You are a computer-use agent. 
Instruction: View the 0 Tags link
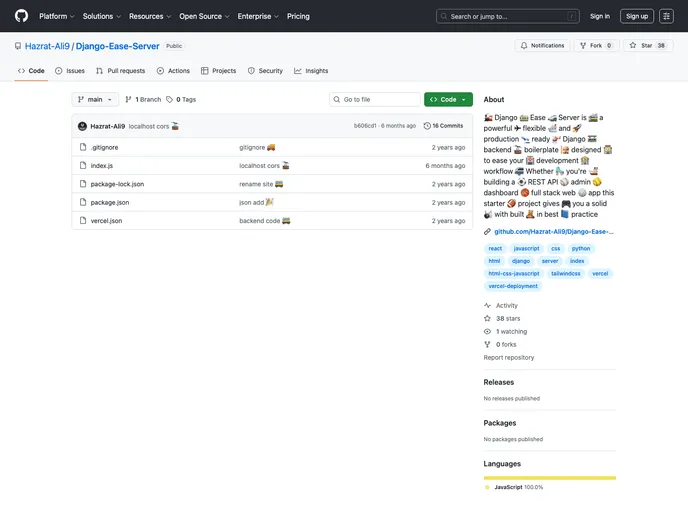181,100
